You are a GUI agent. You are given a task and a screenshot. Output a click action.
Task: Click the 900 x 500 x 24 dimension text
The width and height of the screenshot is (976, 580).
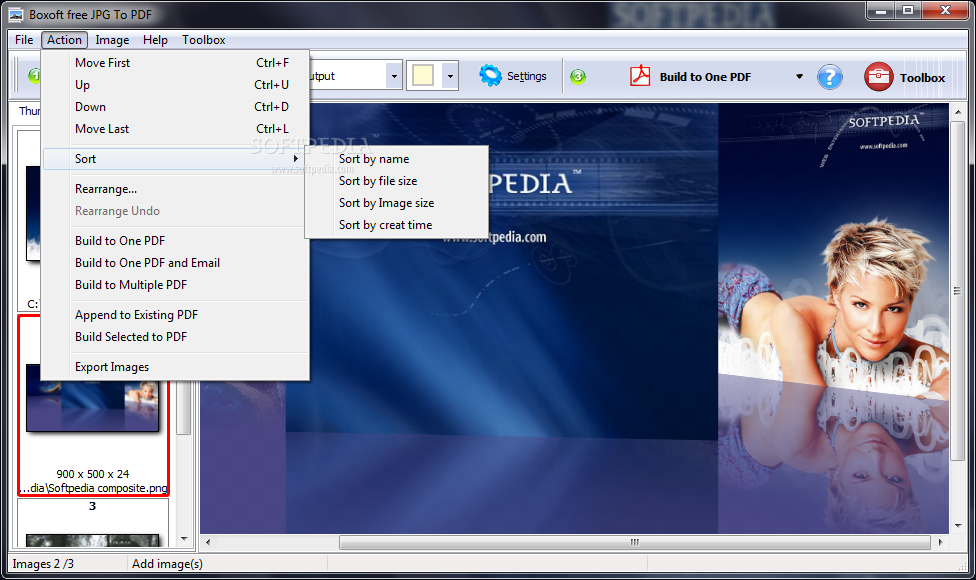[x=93, y=474]
